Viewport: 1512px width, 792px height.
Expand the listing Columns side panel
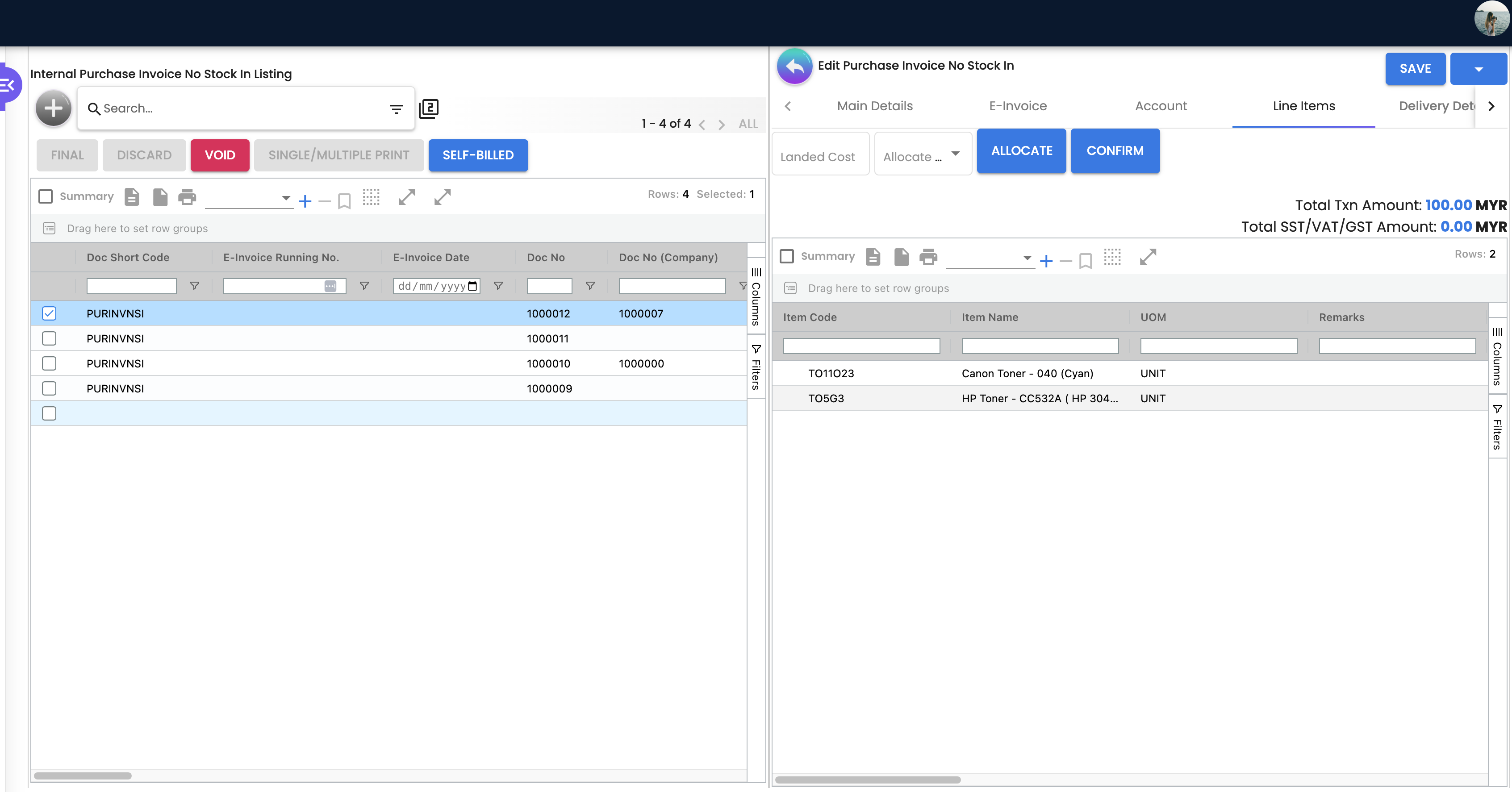756,296
